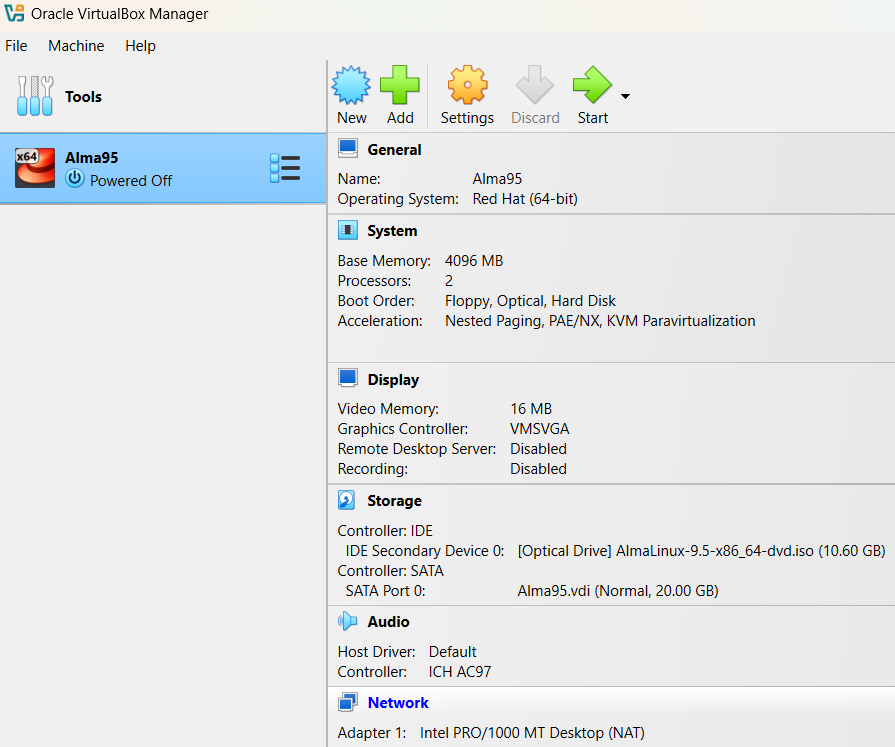Open the Alma95 machine tools list icon
895x747 pixels.
pos(285,168)
